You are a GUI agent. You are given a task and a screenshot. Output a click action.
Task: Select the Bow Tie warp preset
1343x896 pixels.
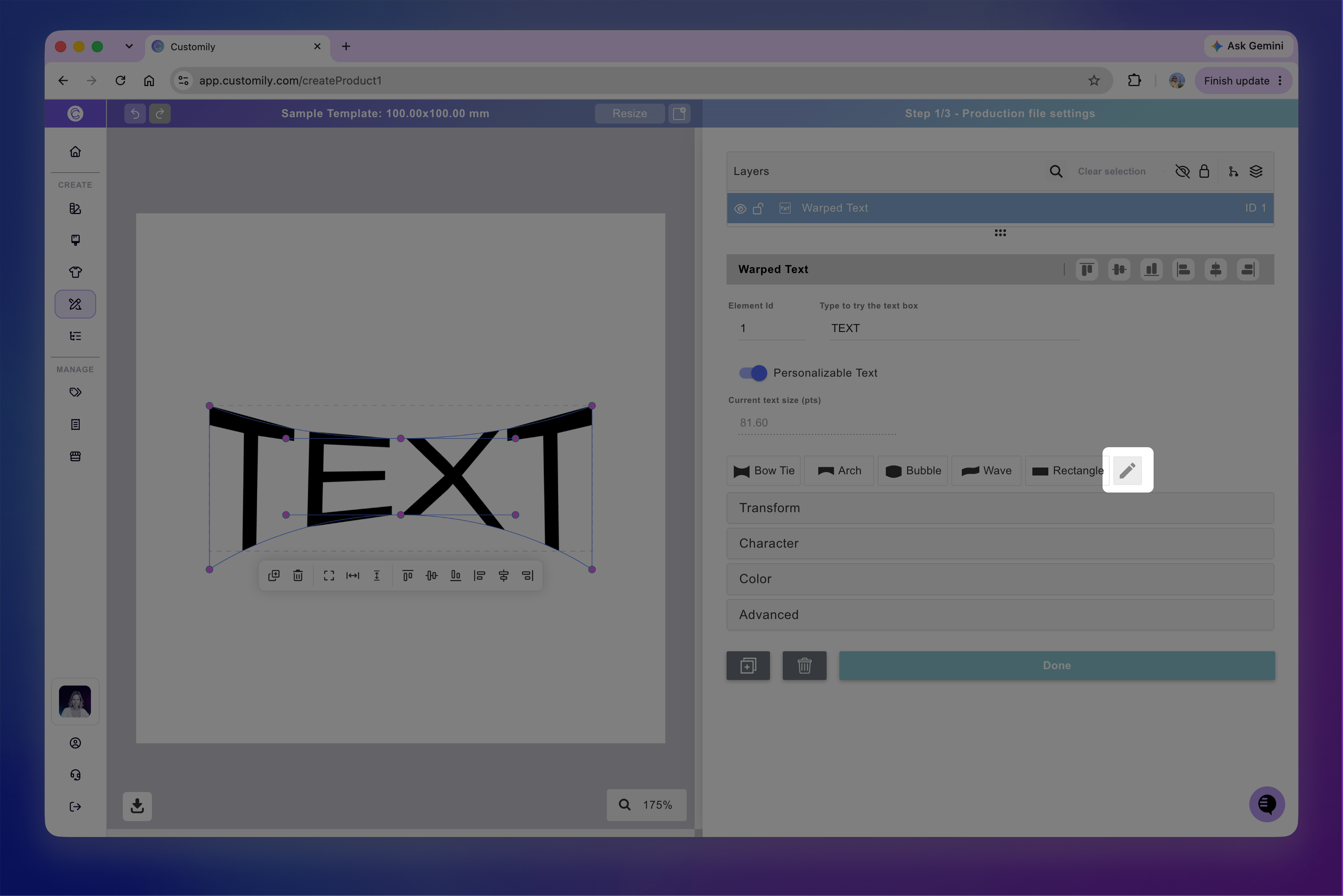click(x=764, y=471)
